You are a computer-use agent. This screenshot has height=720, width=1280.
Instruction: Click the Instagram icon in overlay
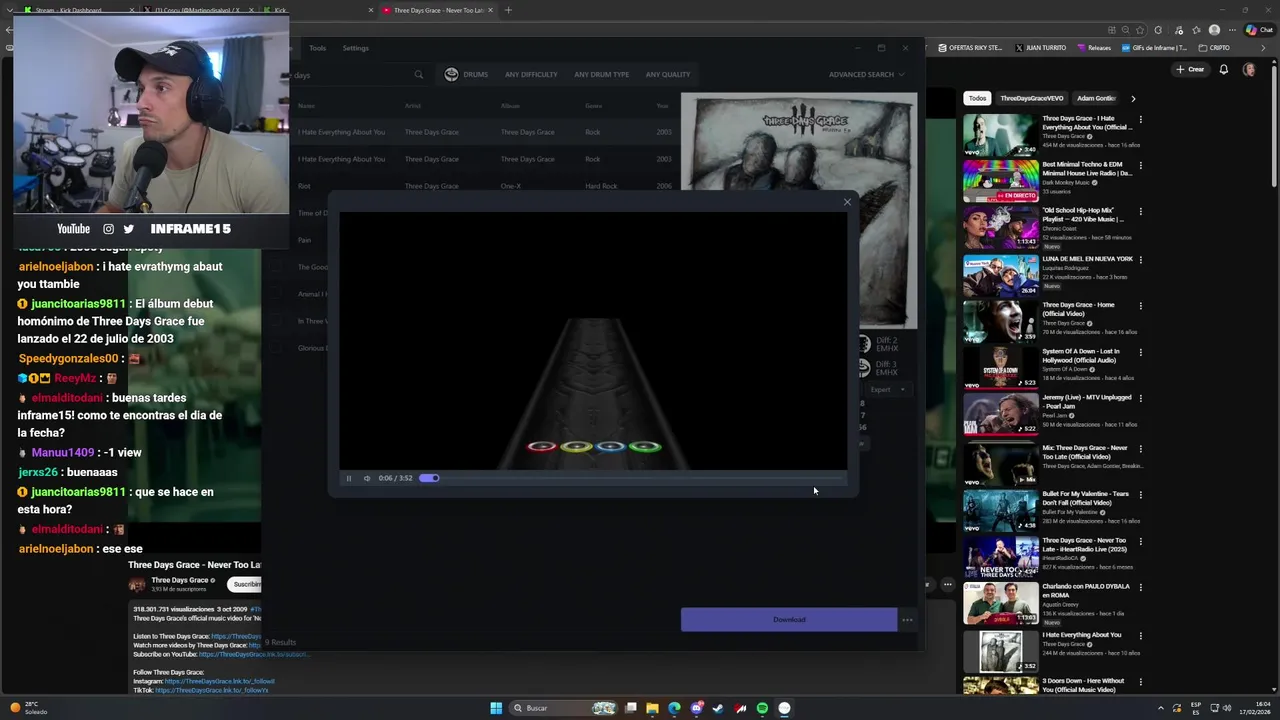(109, 229)
